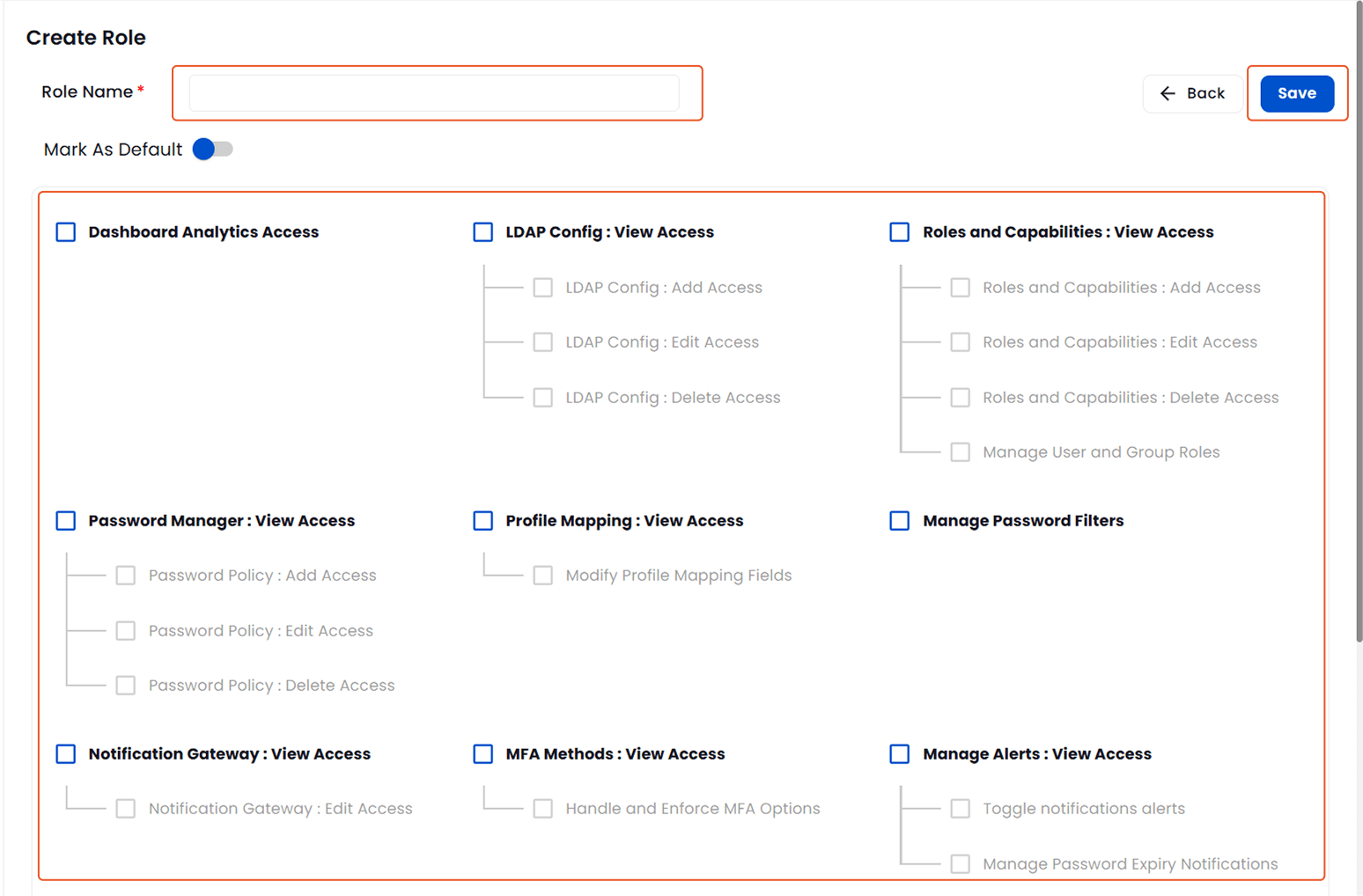This screenshot has height=896, width=1363.
Task: Check Modify Profile Mapping Fields
Action: click(x=542, y=575)
